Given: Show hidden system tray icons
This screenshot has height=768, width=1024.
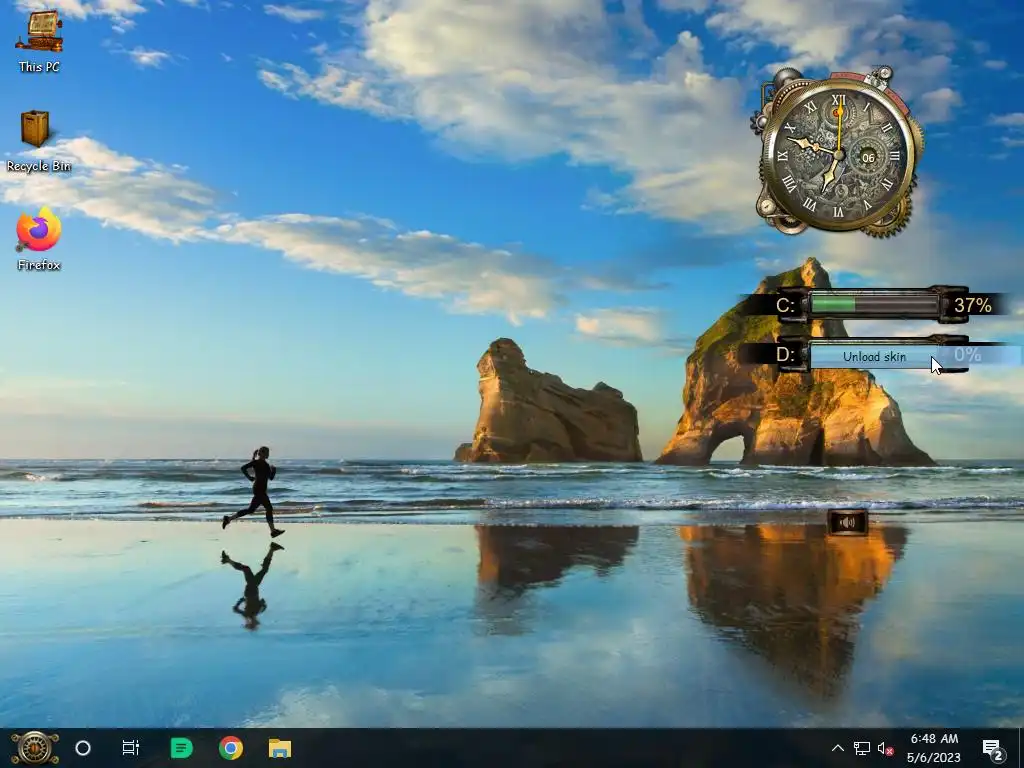Looking at the screenshot, I should point(837,748).
